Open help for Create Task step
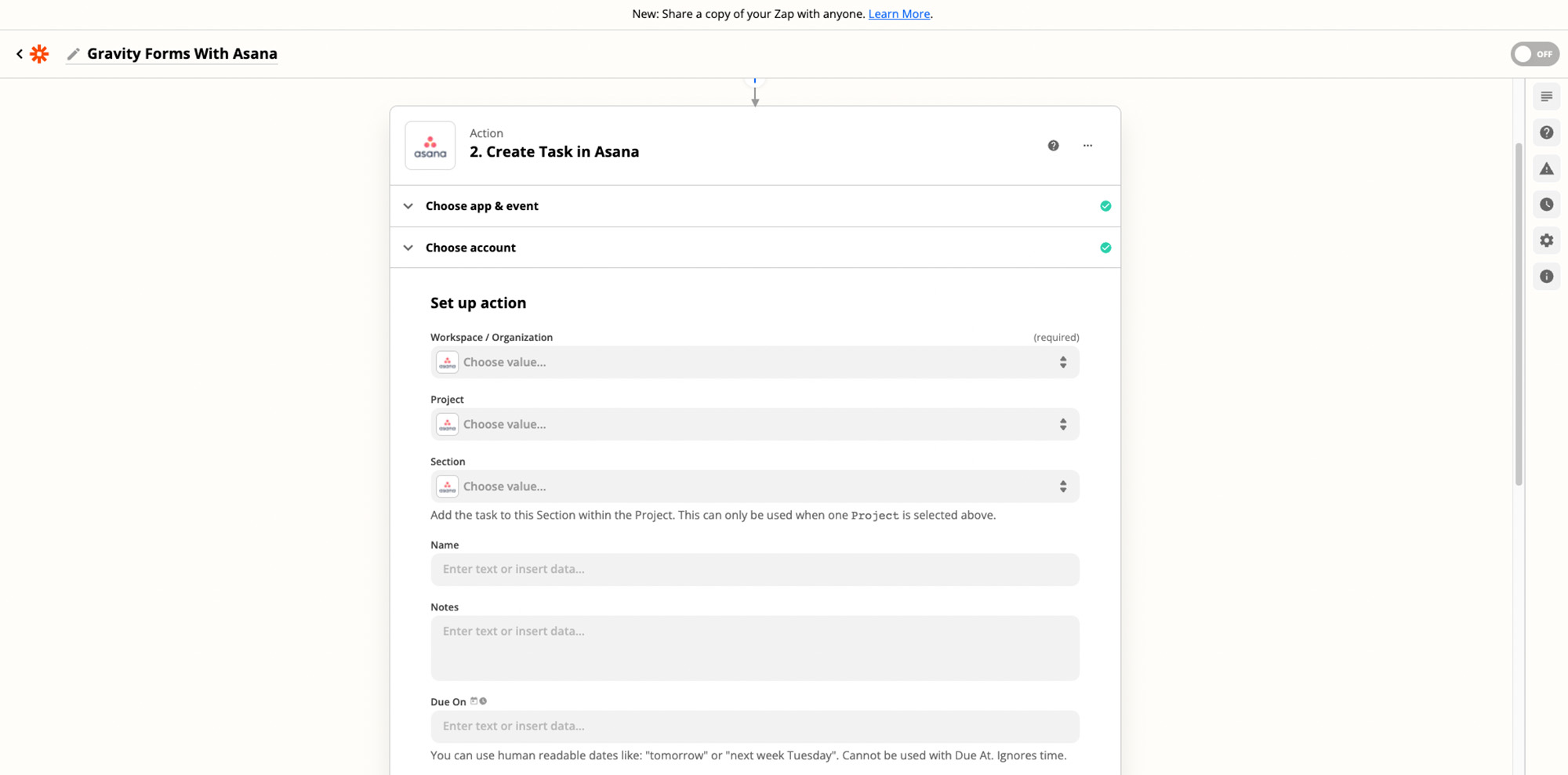Image resolution: width=1568 pixels, height=775 pixels. click(1053, 146)
